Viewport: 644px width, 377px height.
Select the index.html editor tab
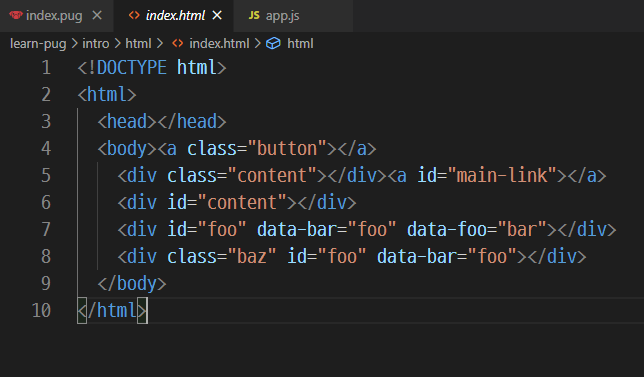pos(173,16)
